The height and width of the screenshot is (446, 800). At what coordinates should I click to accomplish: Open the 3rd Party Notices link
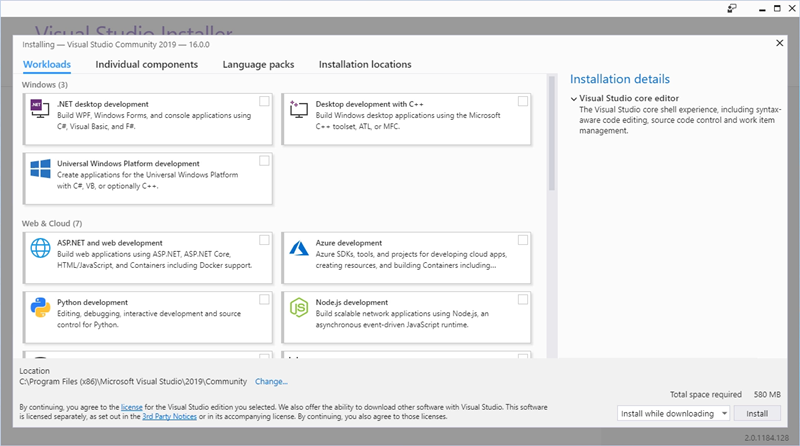[168, 416]
